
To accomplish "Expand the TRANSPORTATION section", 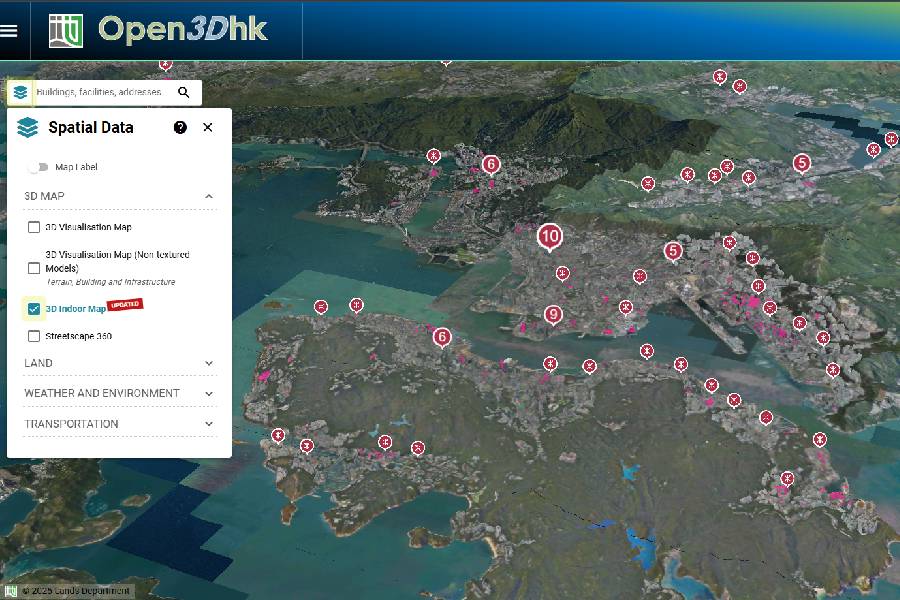I will coord(209,424).
